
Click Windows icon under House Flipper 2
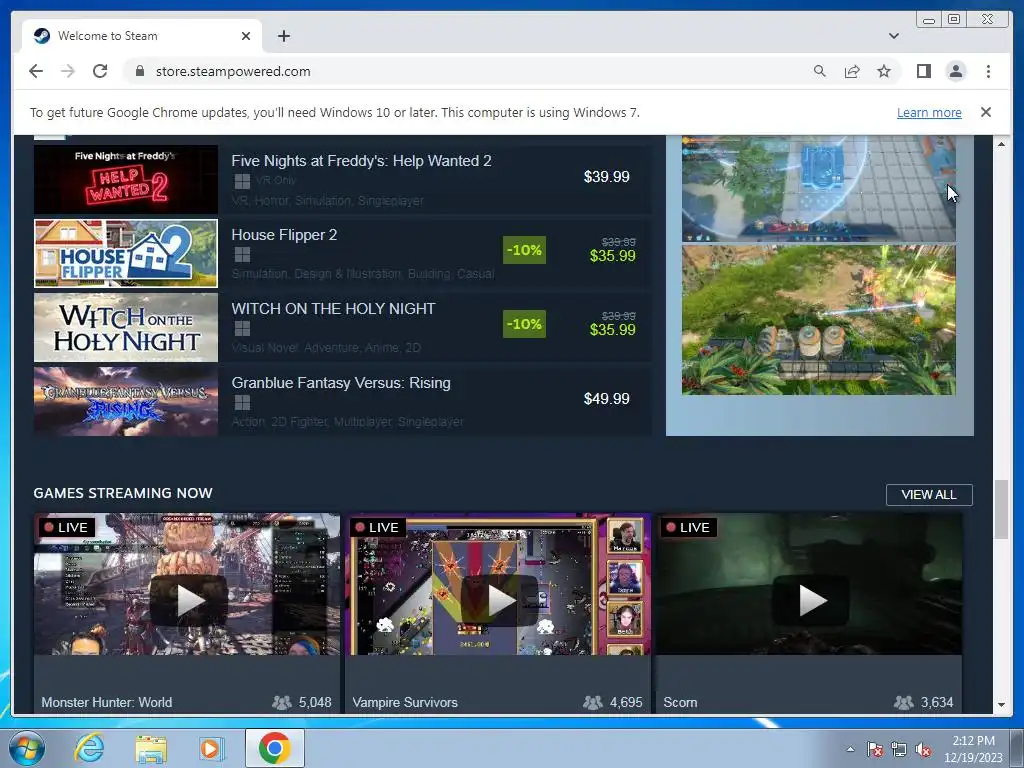pos(242,255)
